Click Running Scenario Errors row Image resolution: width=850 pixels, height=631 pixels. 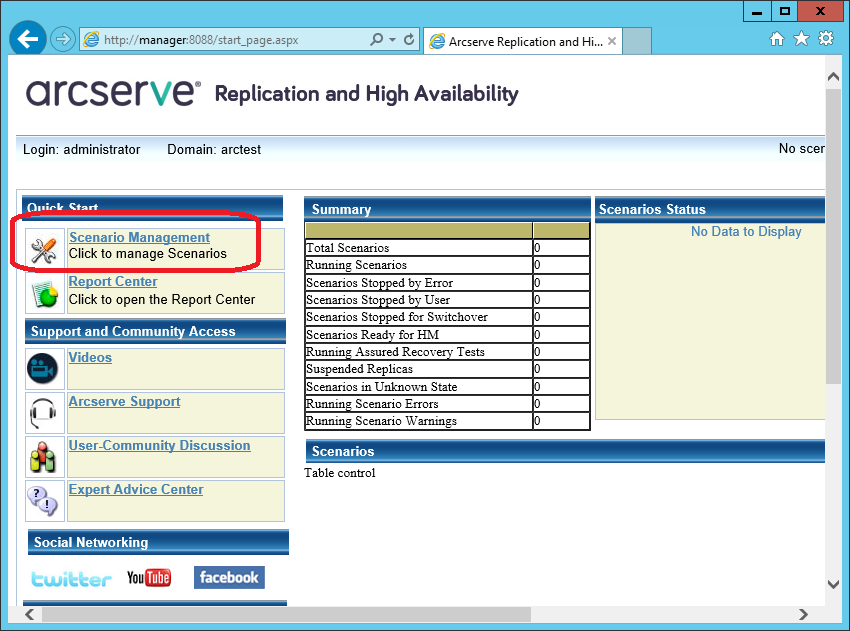[447, 404]
